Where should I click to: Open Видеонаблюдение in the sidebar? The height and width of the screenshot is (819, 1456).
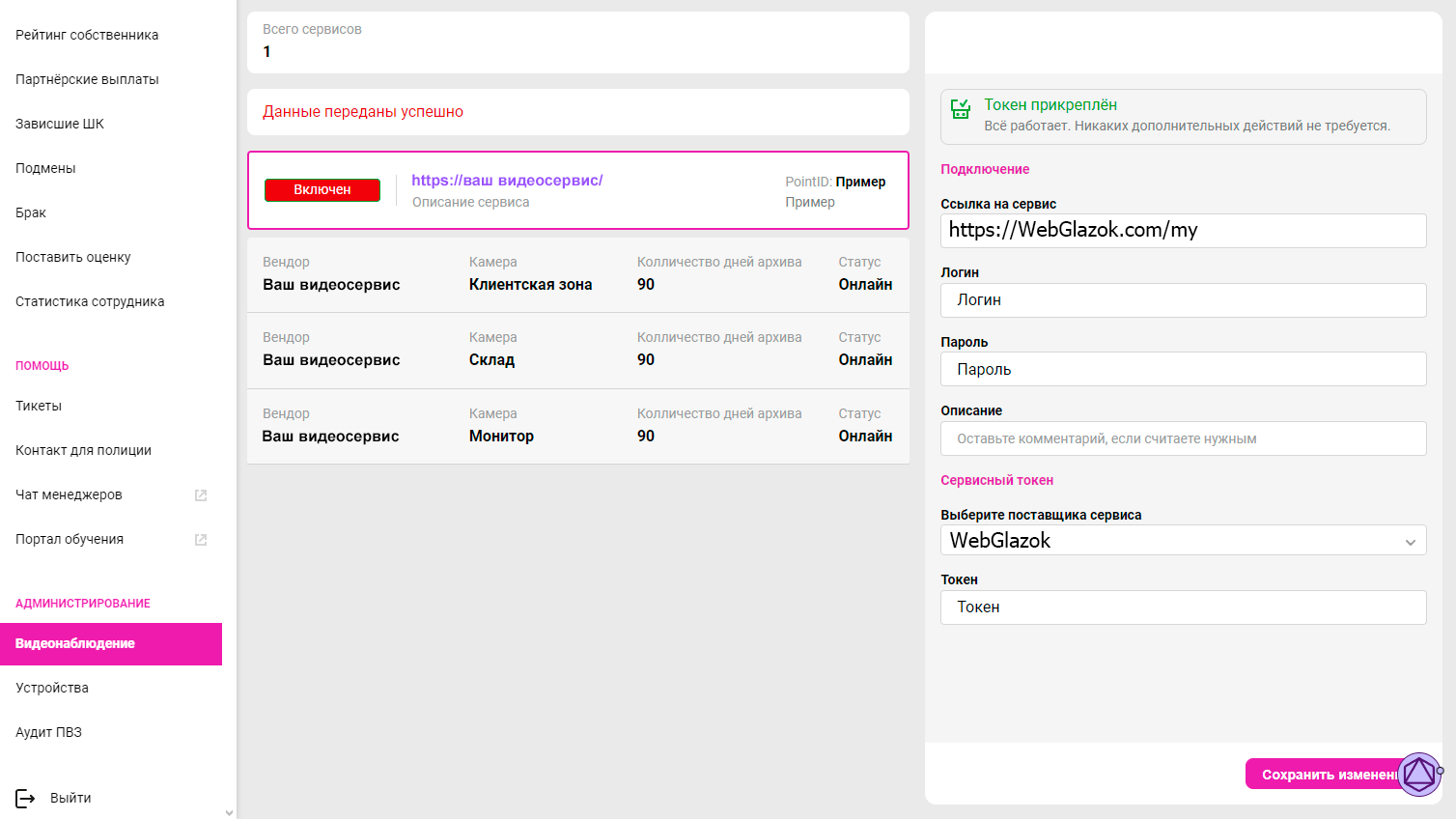111,644
